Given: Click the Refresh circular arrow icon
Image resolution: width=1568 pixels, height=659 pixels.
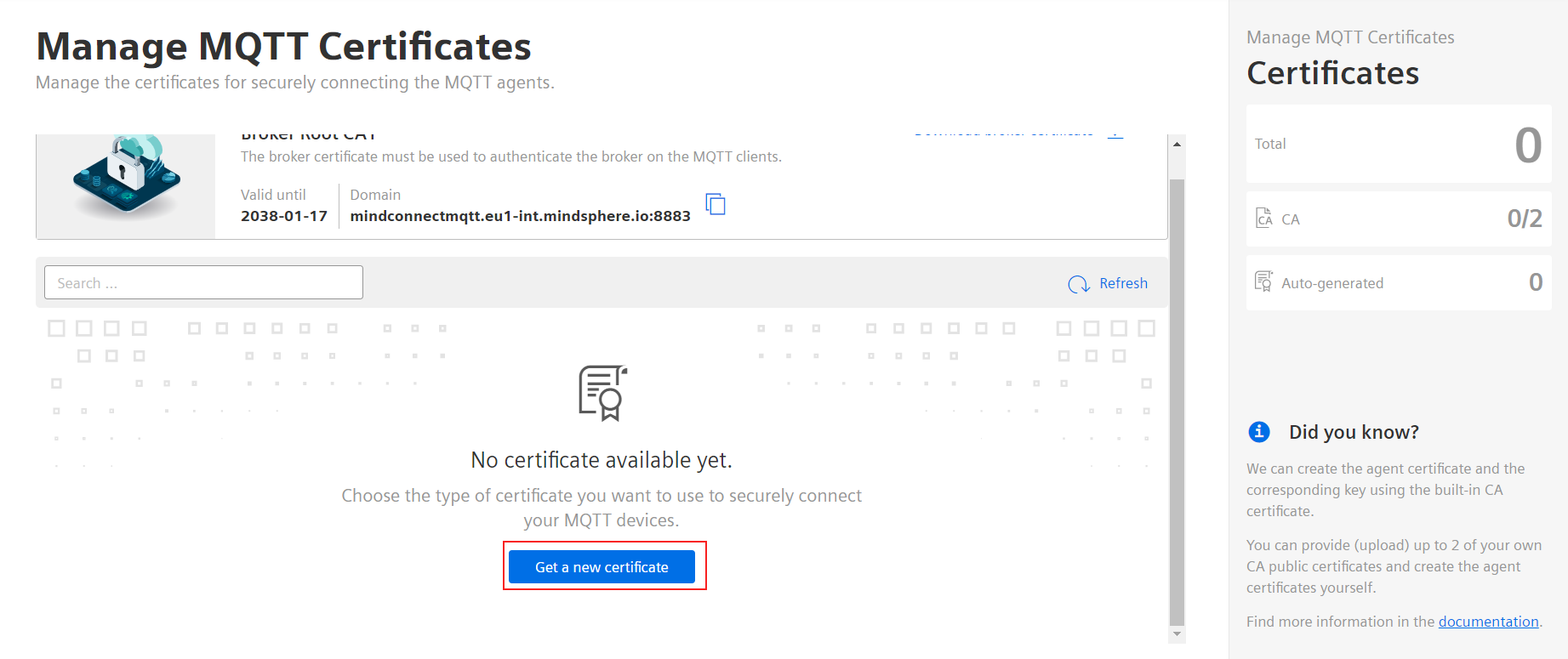Looking at the screenshot, I should [1079, 284].
